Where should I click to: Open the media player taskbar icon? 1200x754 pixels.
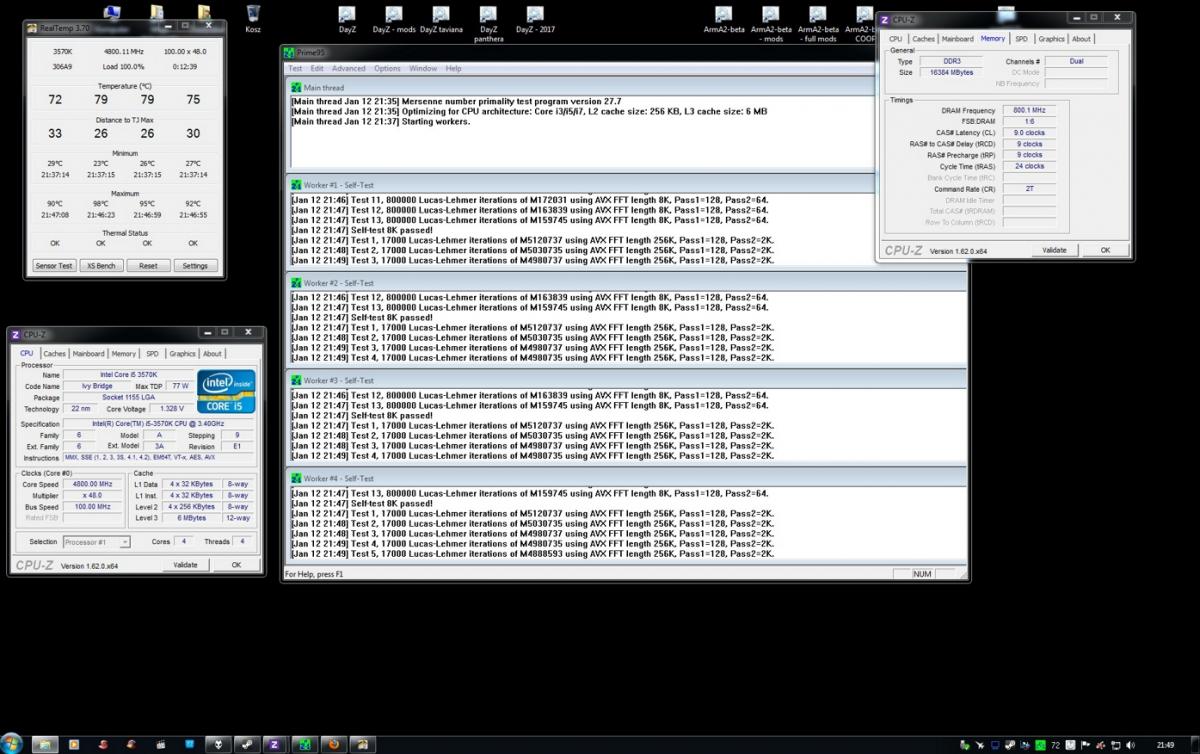pyautogui.click(x=73, y=744)
